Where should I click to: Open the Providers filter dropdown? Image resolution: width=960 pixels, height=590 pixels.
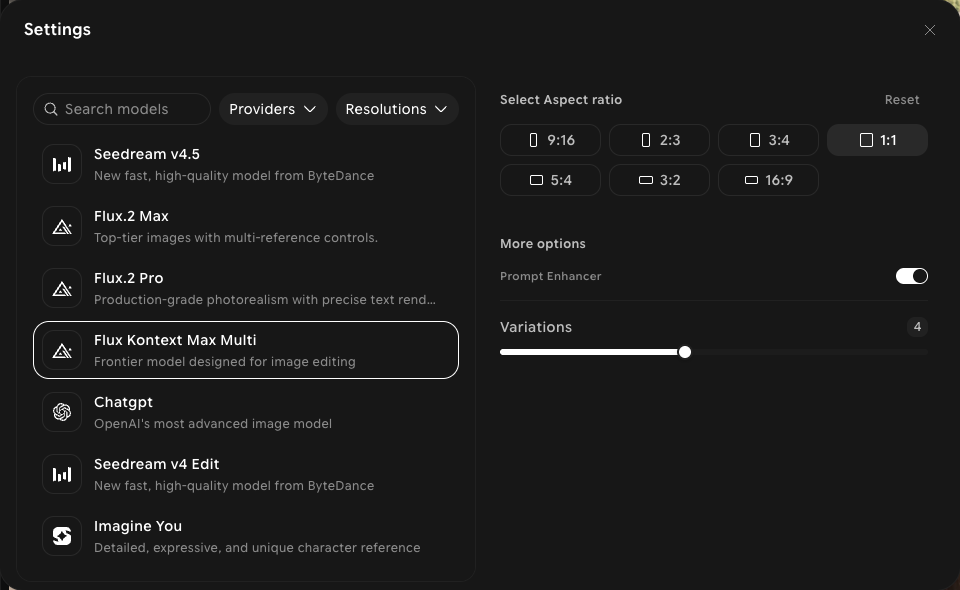(273, 109)
